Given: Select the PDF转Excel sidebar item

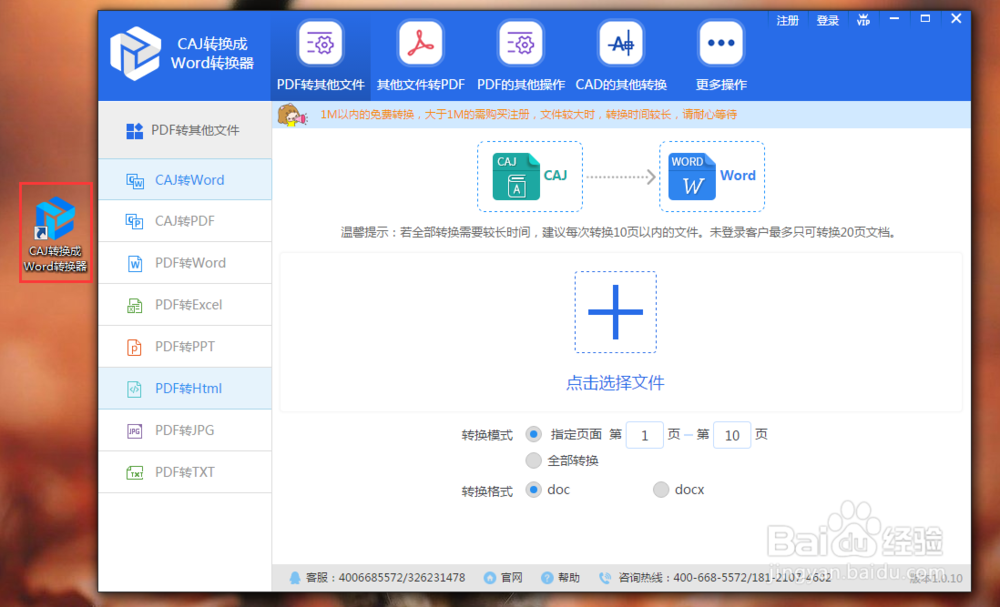Looking at the screenshot, I should click(x=185, y=305).
